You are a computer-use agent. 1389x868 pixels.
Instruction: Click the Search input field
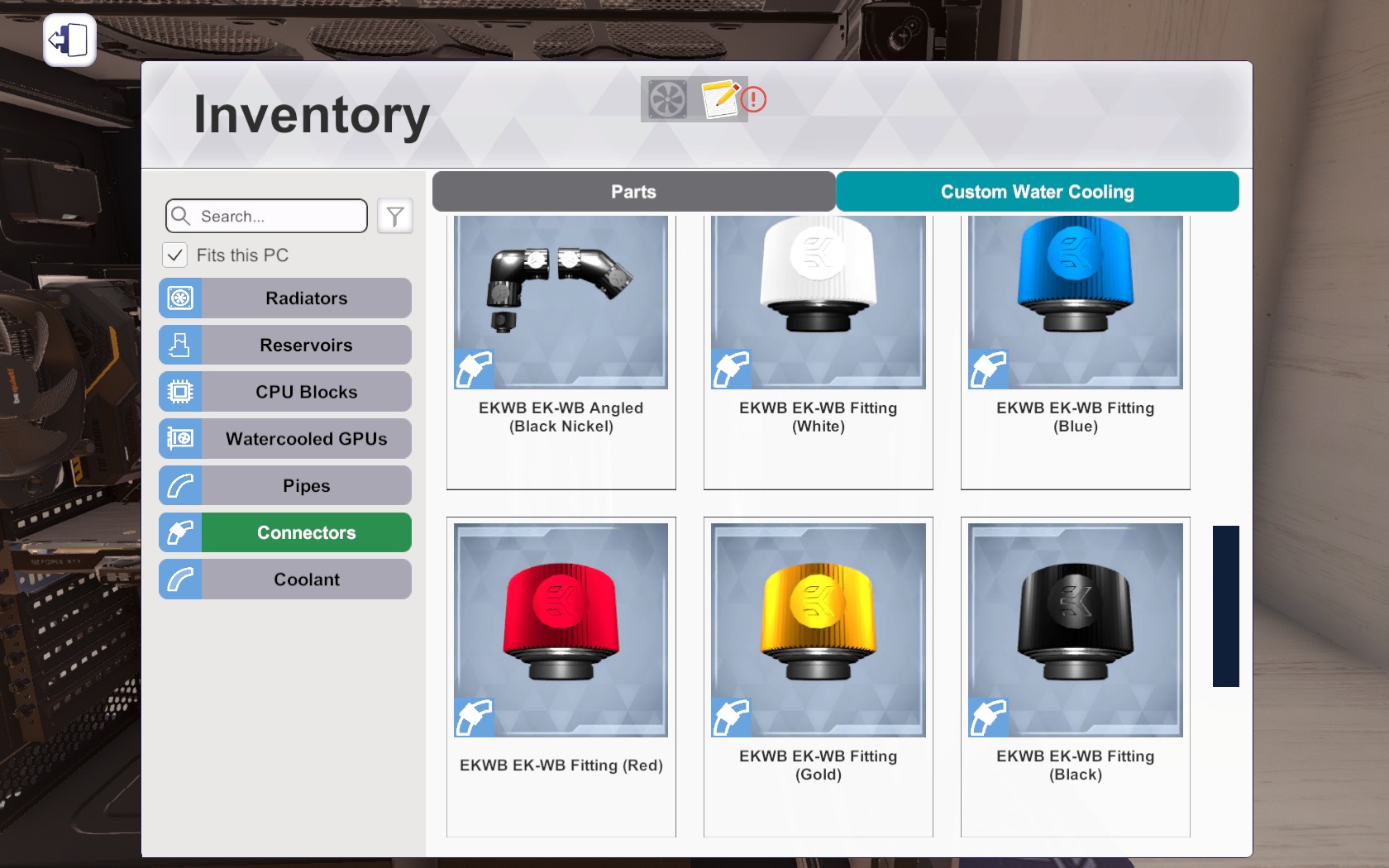click(266, 216)
